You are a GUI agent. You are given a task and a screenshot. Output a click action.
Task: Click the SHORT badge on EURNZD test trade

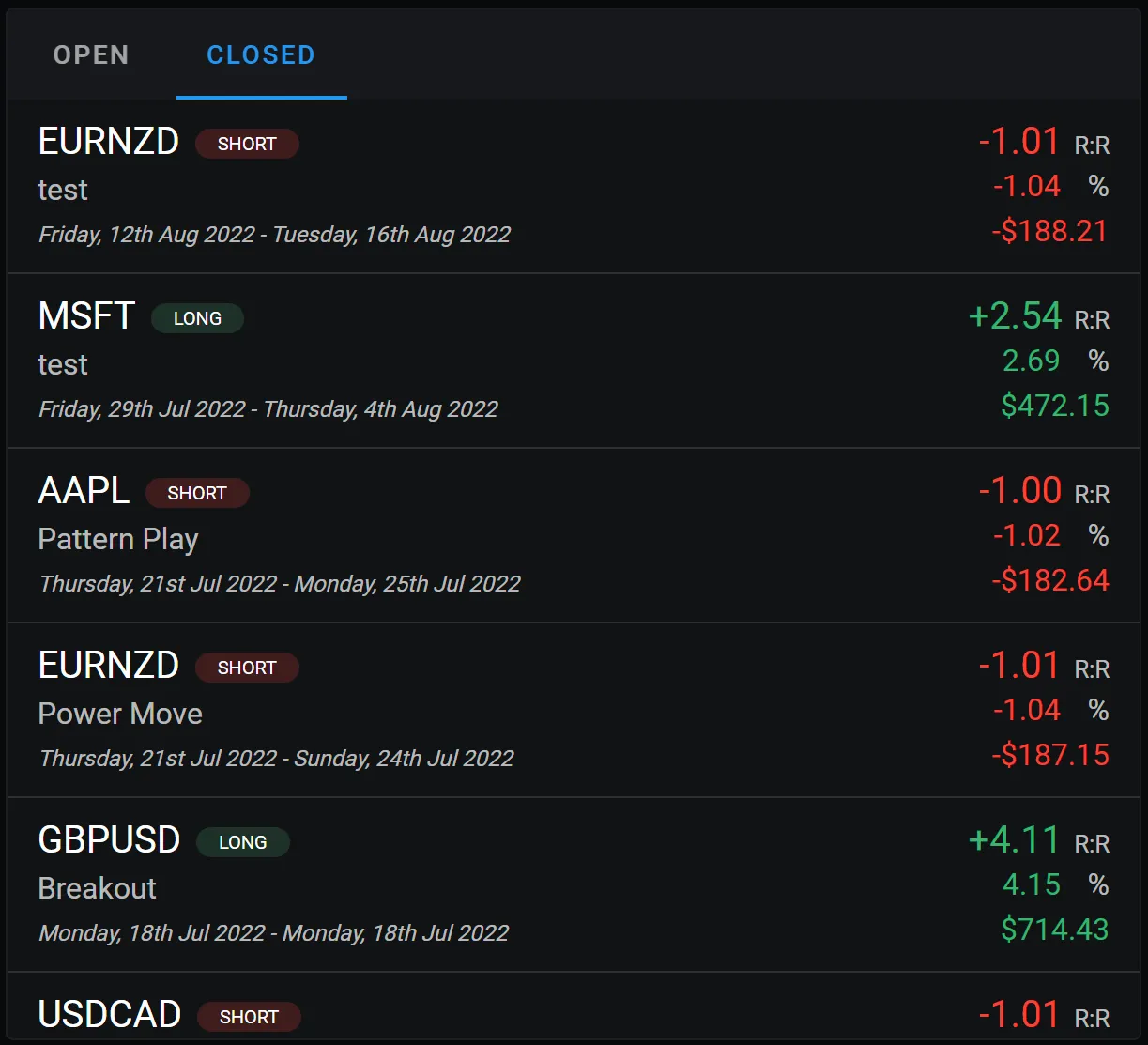[x=247, y=144]
